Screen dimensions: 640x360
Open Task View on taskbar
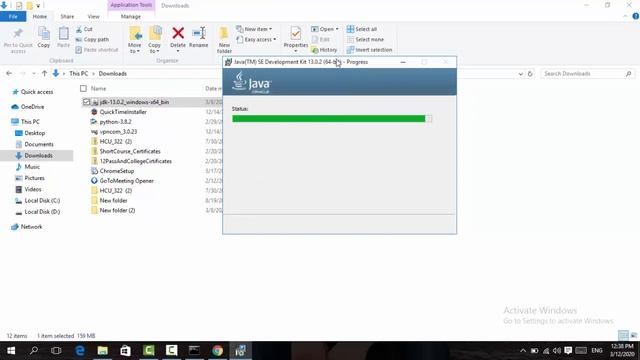pos(56,351)
